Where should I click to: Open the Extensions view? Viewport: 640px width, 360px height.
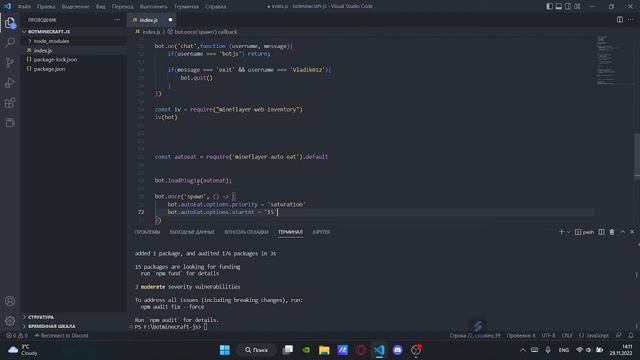pyautogui.click(x=10, y=102)
